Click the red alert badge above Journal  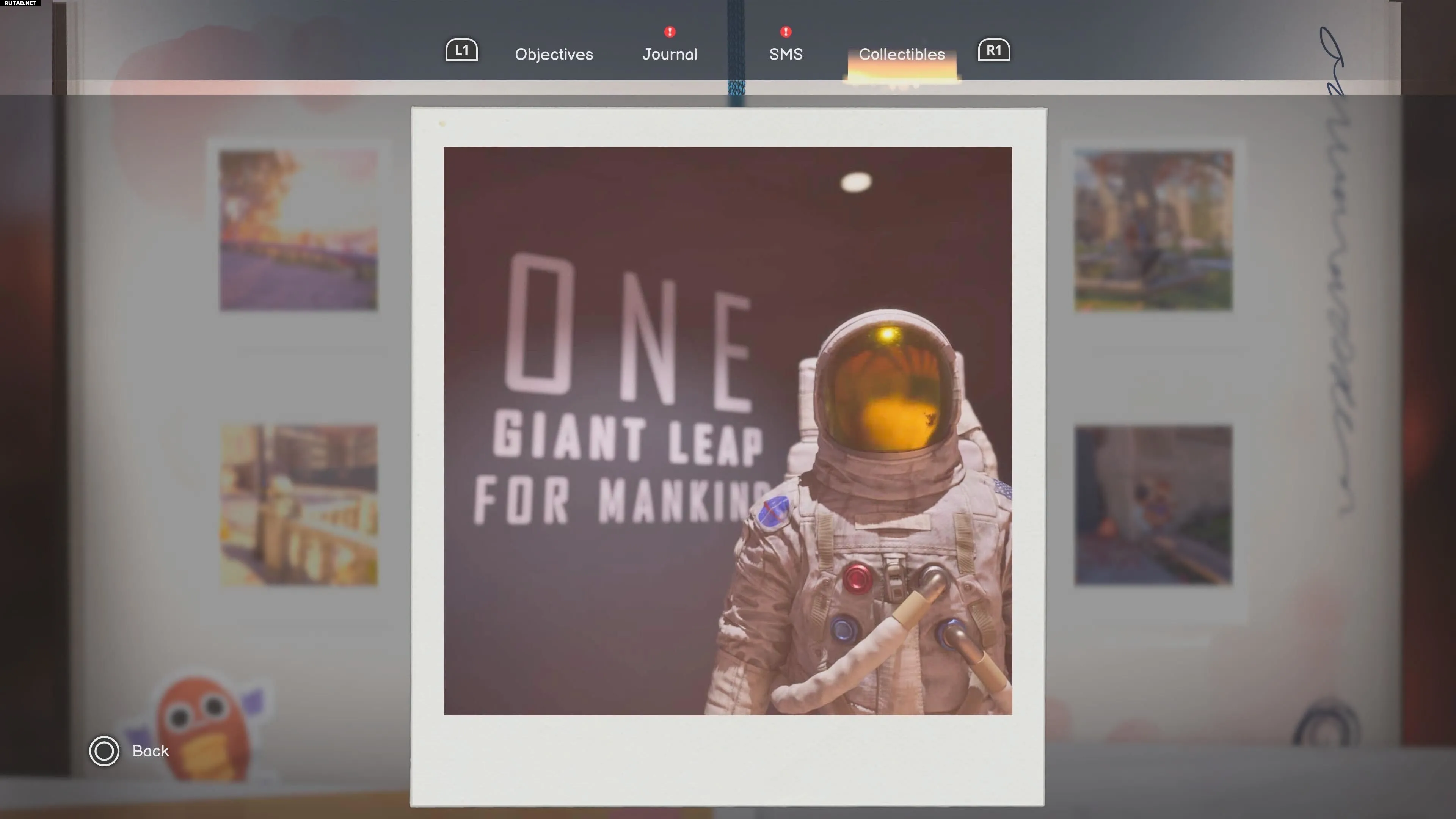670,31
